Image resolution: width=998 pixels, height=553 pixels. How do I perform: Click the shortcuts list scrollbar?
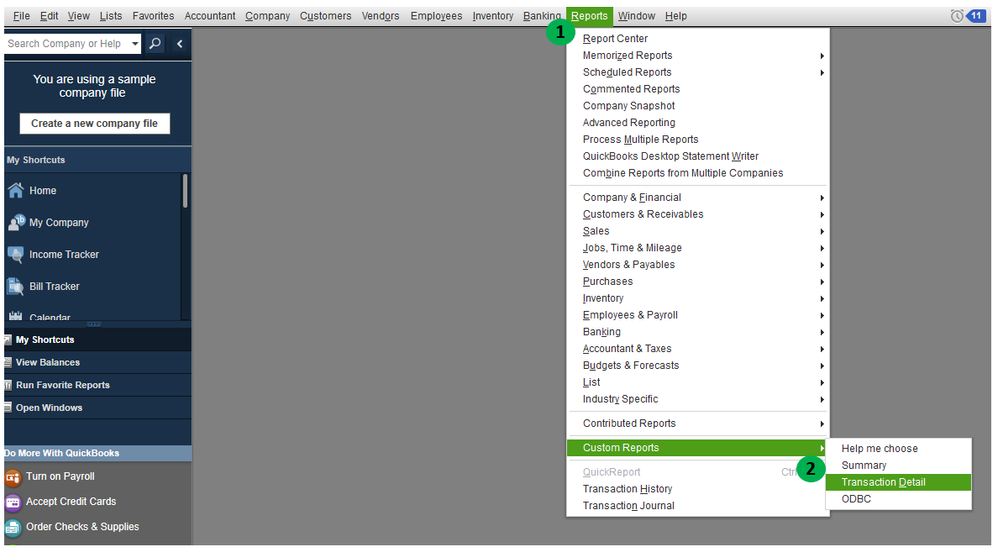click(x=185, y=191)
